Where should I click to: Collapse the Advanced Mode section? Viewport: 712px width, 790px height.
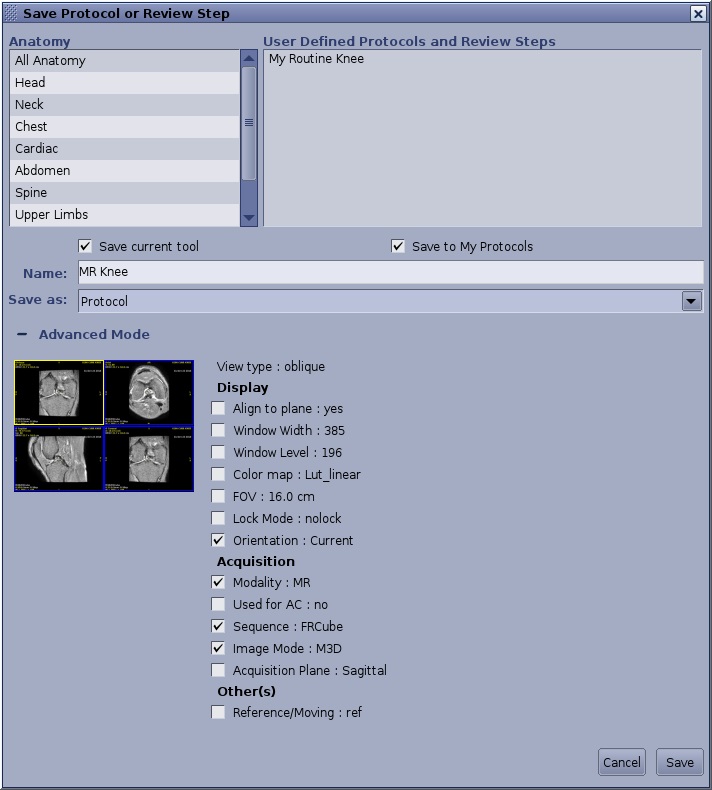[x=22, y=335]
